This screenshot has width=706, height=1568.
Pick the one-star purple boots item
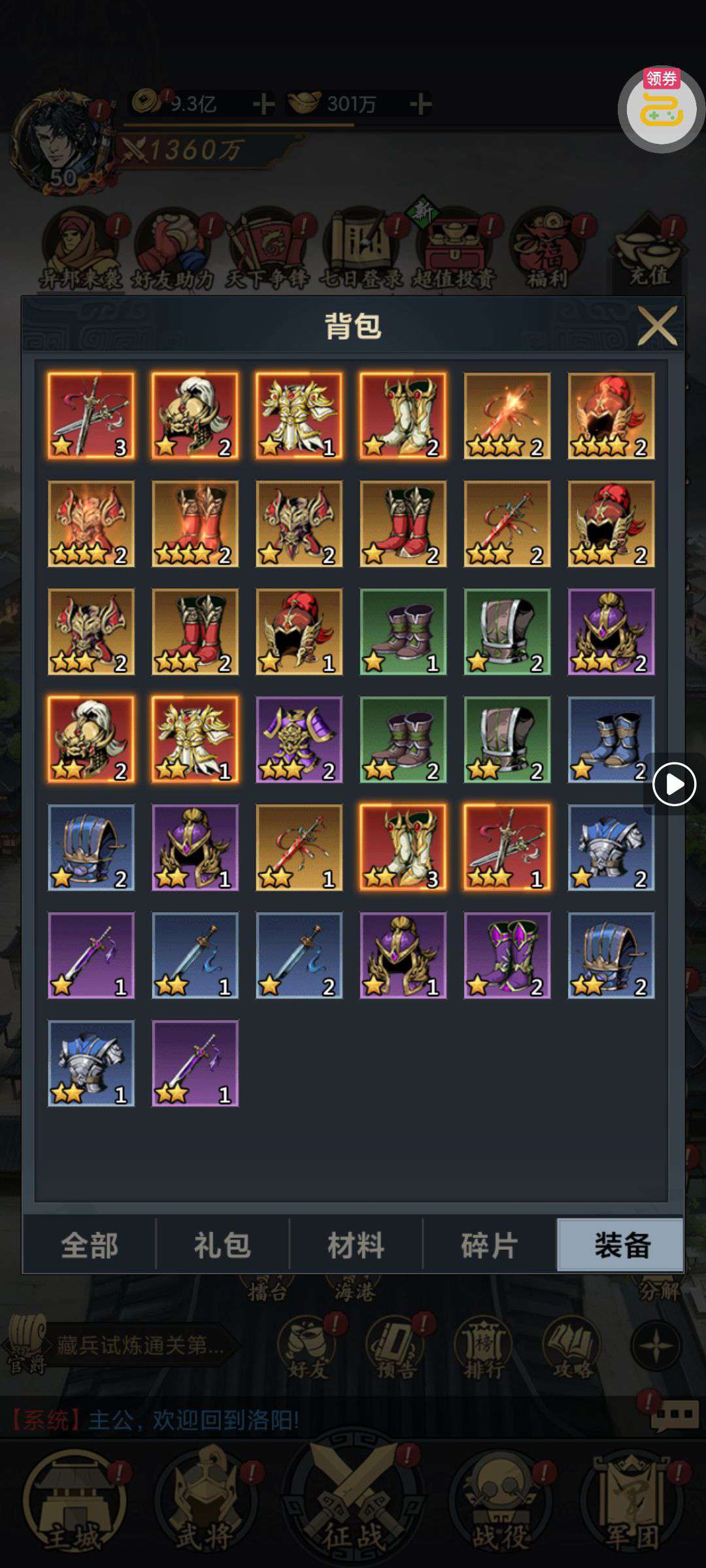pyautogui.click(x=507, y=955)
